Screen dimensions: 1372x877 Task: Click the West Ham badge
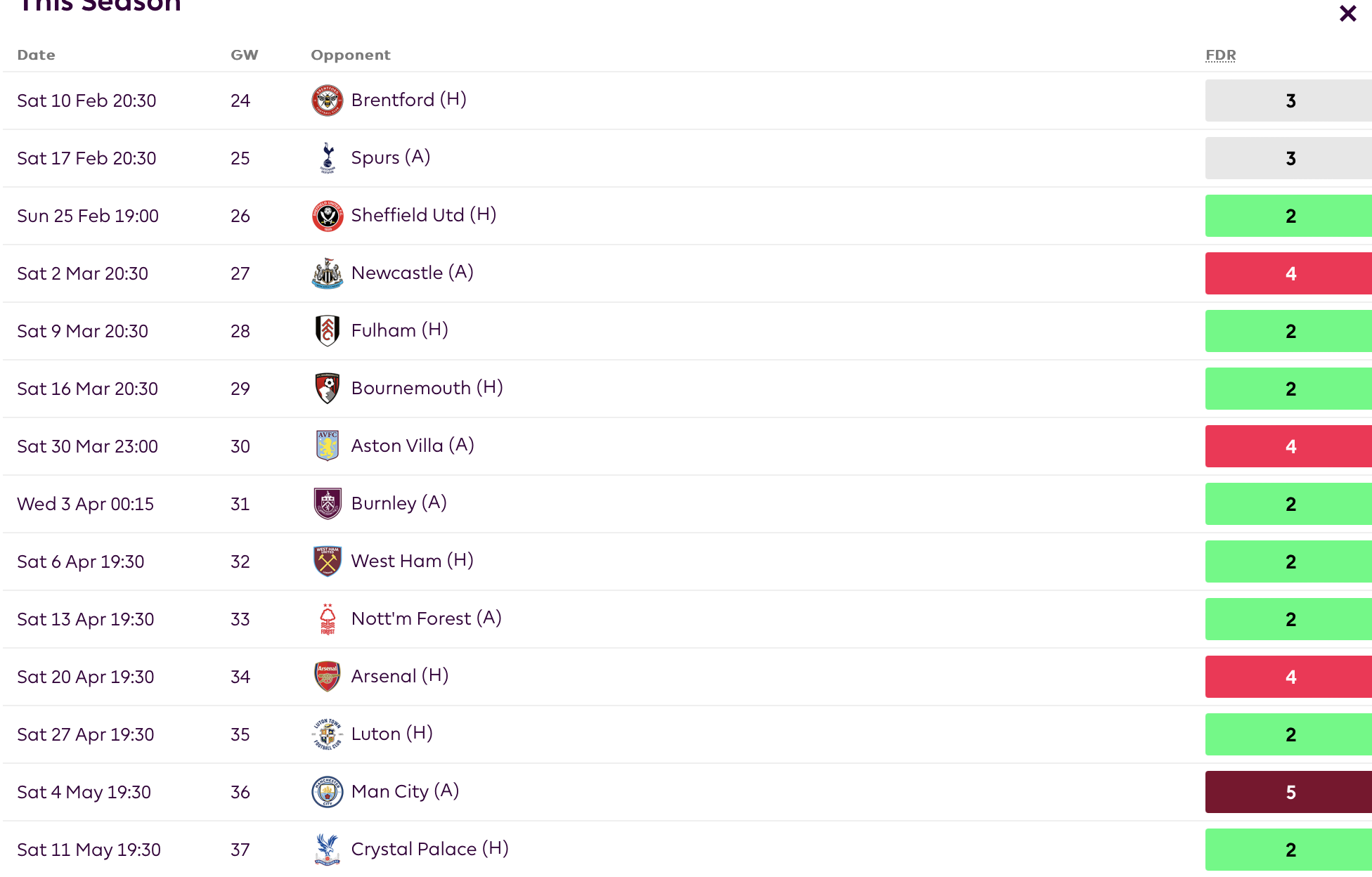point(328,561)
